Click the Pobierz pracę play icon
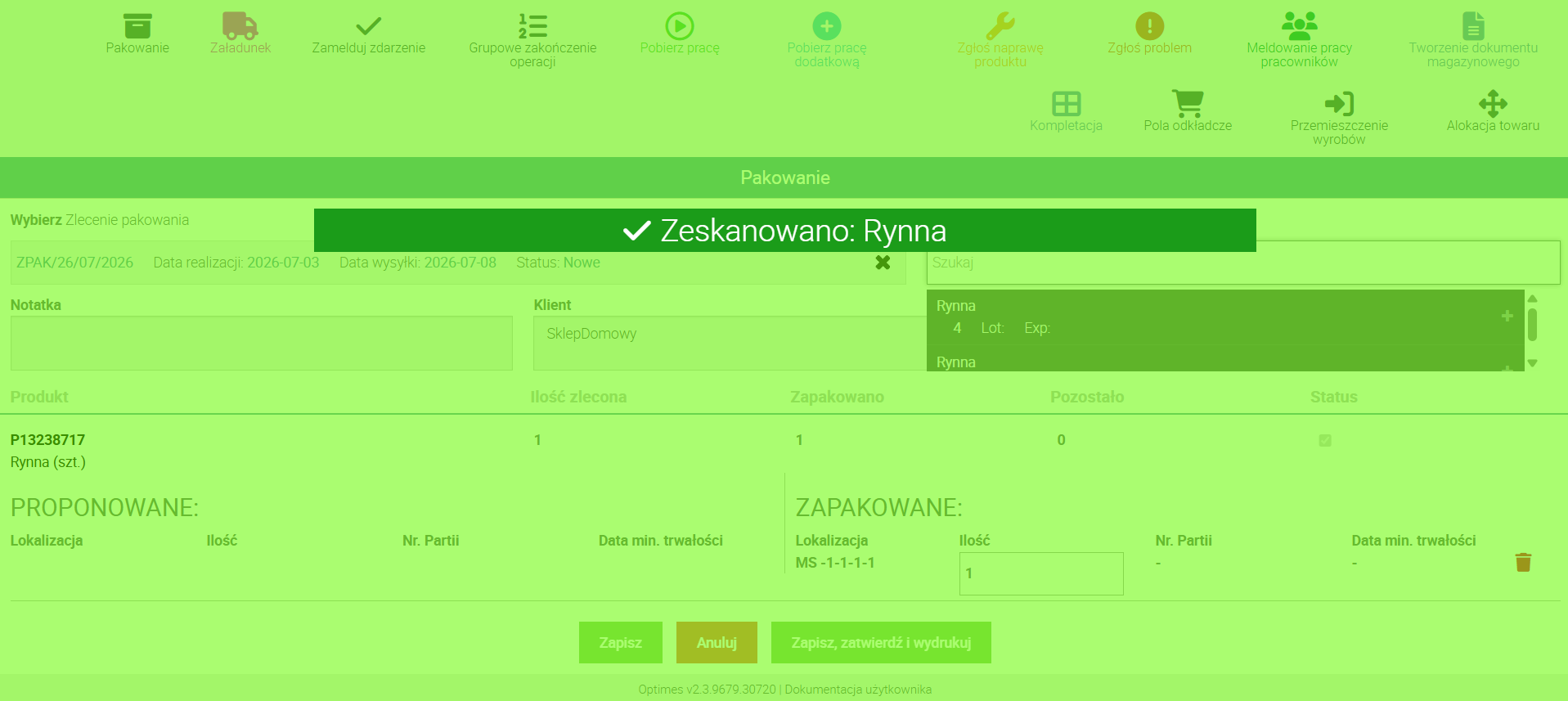Screen dimensions: 1568x701 pyautogui.click(x=680, y=26)
